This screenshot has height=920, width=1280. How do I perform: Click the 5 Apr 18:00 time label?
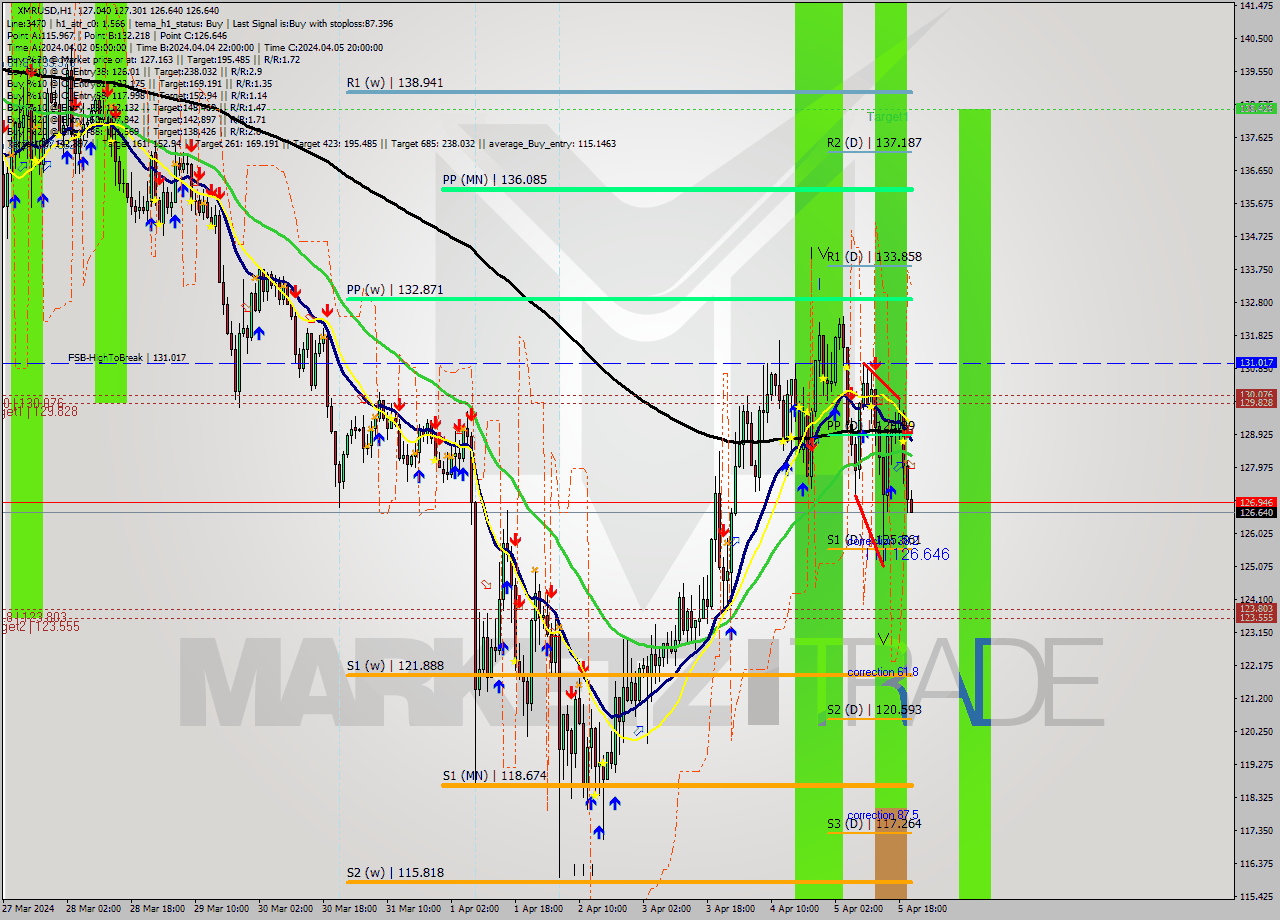[922, 909]
